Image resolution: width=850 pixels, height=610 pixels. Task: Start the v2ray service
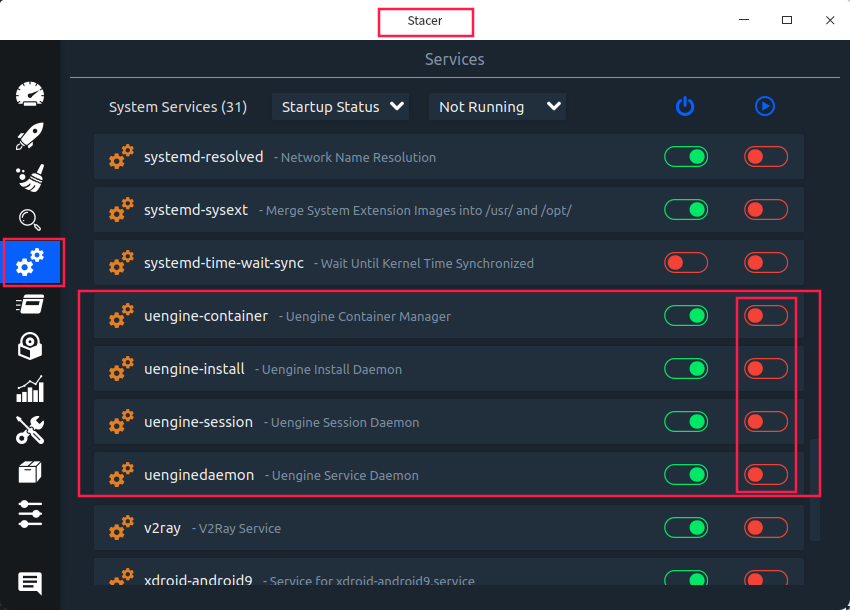[765, 528]
